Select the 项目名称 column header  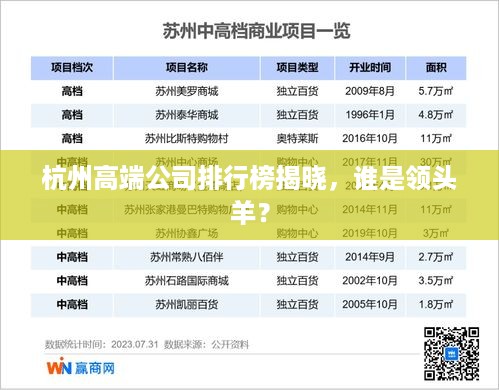tap(187, 68)
